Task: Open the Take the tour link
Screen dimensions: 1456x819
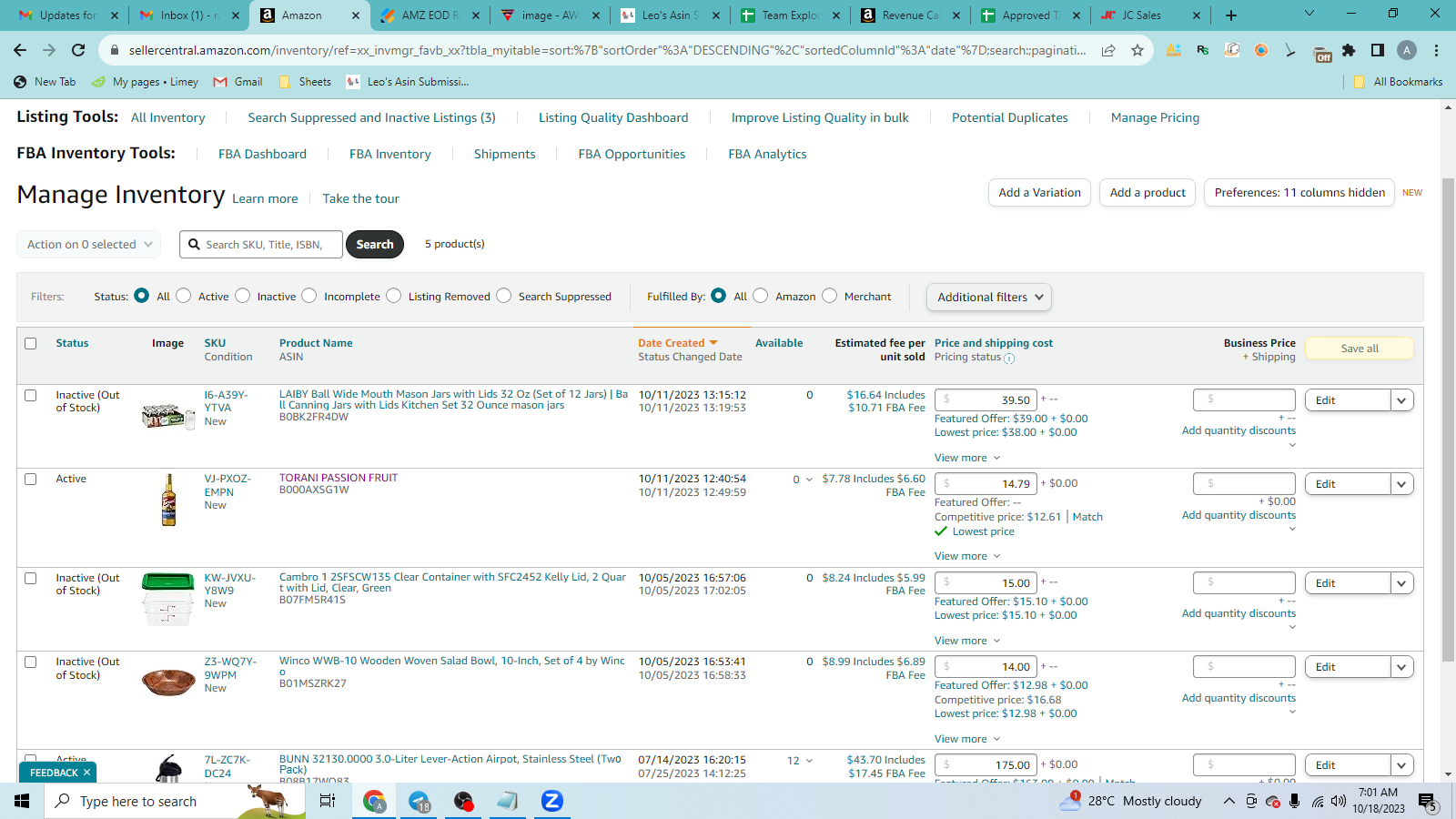Action: pos(361,198)
